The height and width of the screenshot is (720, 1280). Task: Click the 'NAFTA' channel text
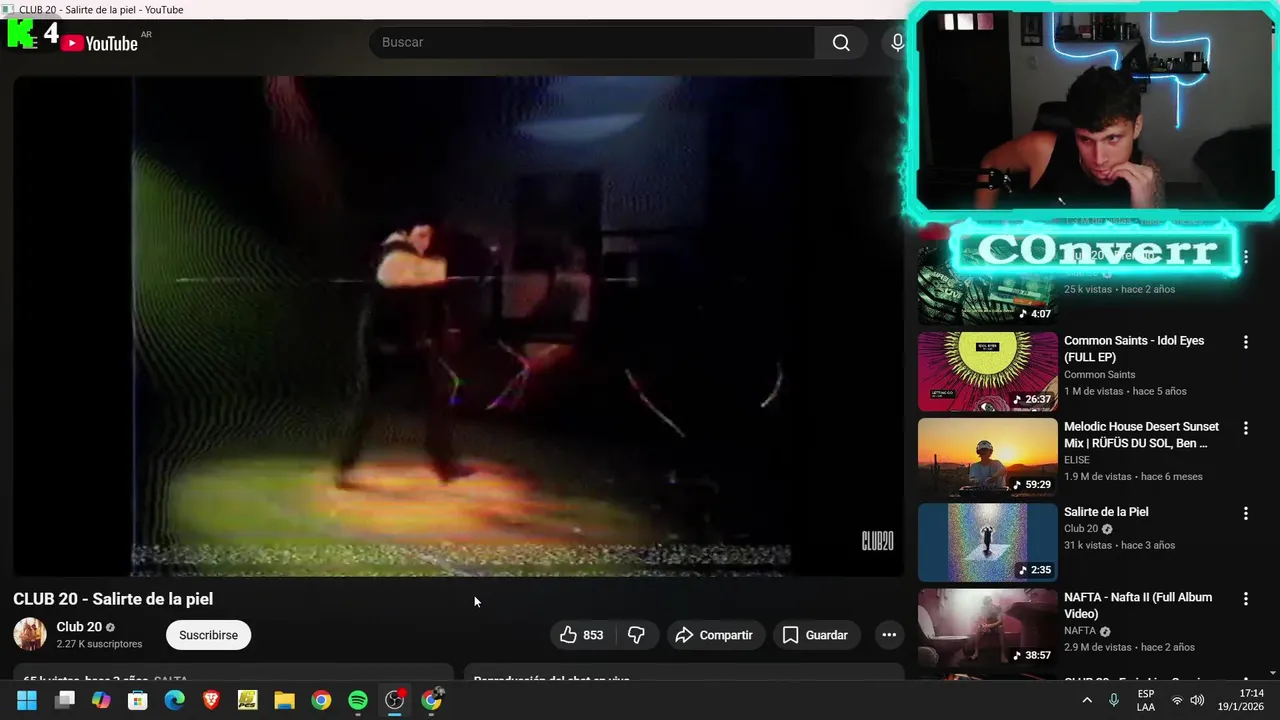(1080, 631)
